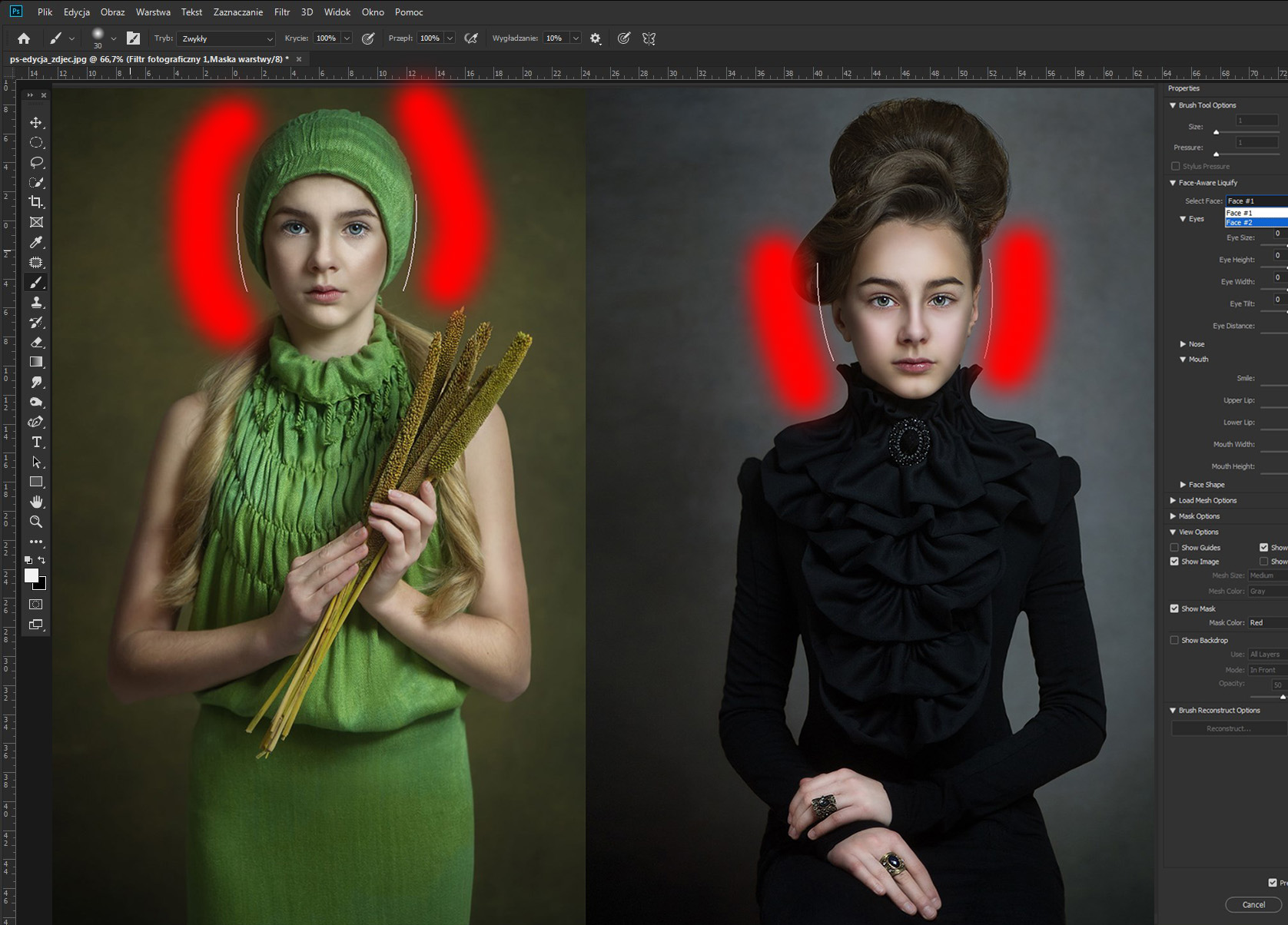Viewport: 1288px width, 925px height.
Task: Open the Warstwa menu
Action: click(153, 12)
